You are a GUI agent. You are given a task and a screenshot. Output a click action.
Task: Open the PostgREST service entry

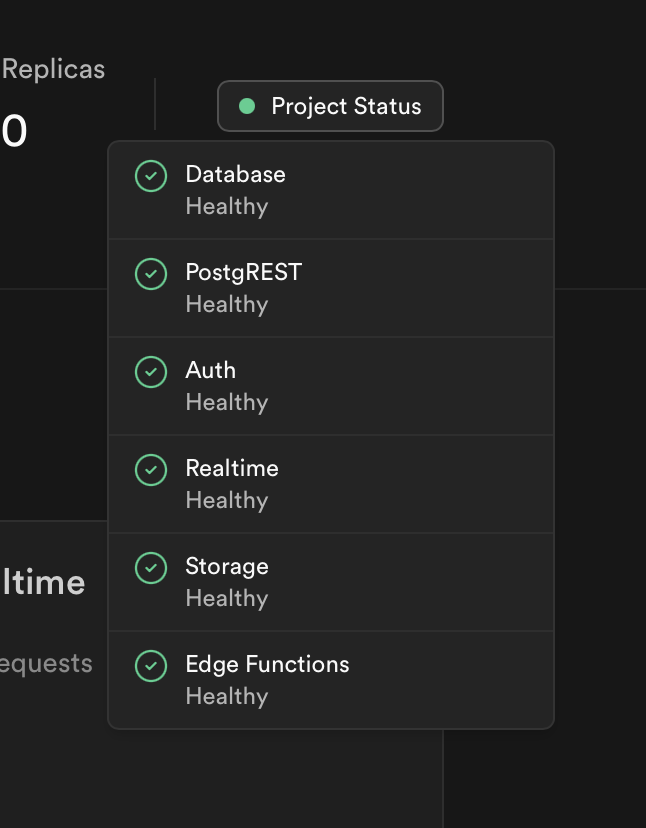pos(330,288)
